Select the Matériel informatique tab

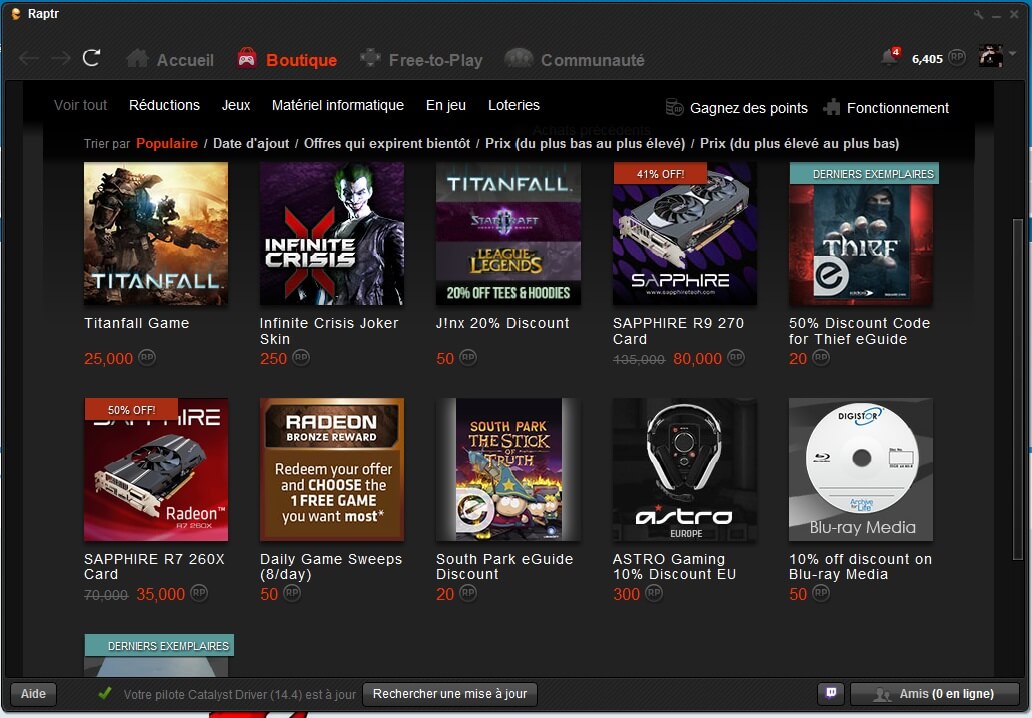pyautogui.click(x=337, y=105)
